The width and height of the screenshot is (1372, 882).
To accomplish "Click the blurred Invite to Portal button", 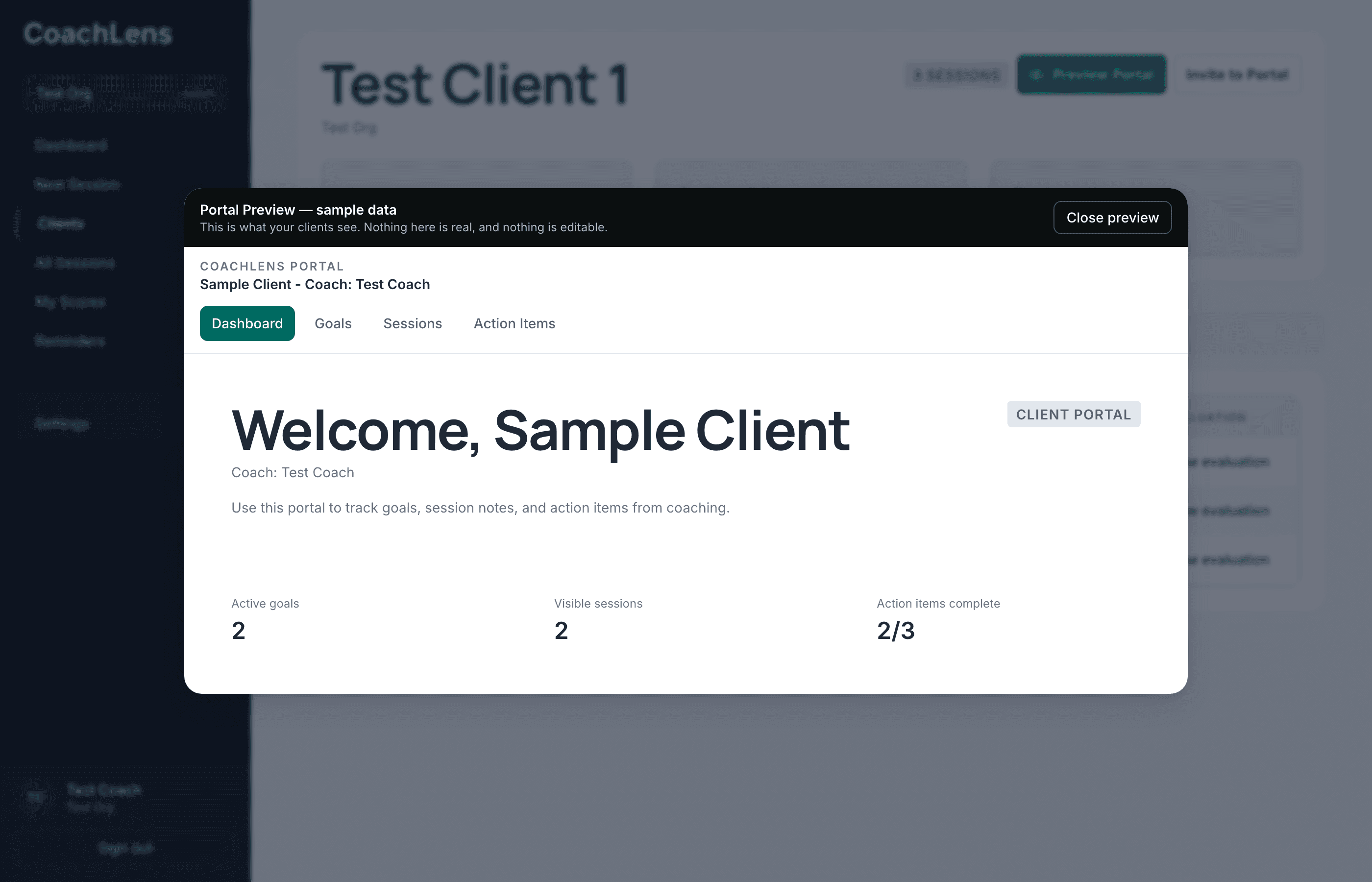I will pyautogui.click(x=1237, y=74).
